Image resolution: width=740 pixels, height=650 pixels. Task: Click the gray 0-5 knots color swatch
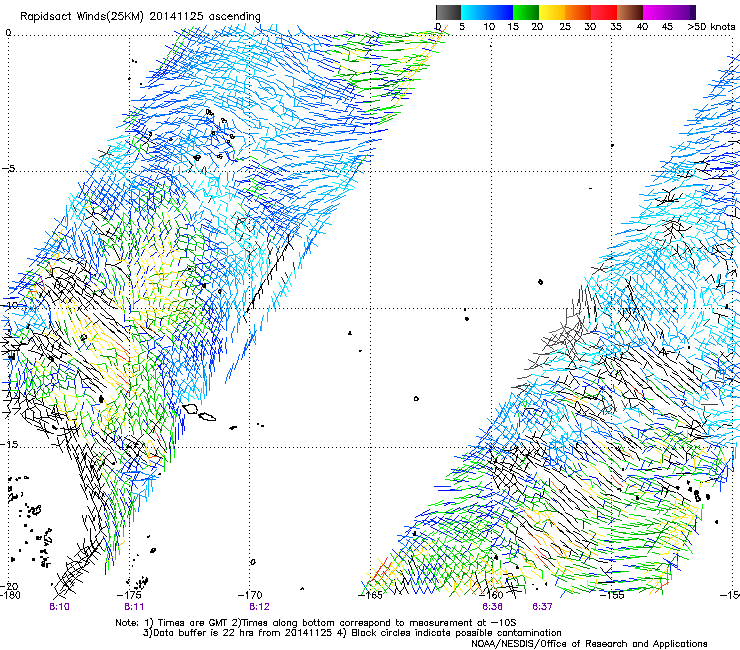point(448,12)
